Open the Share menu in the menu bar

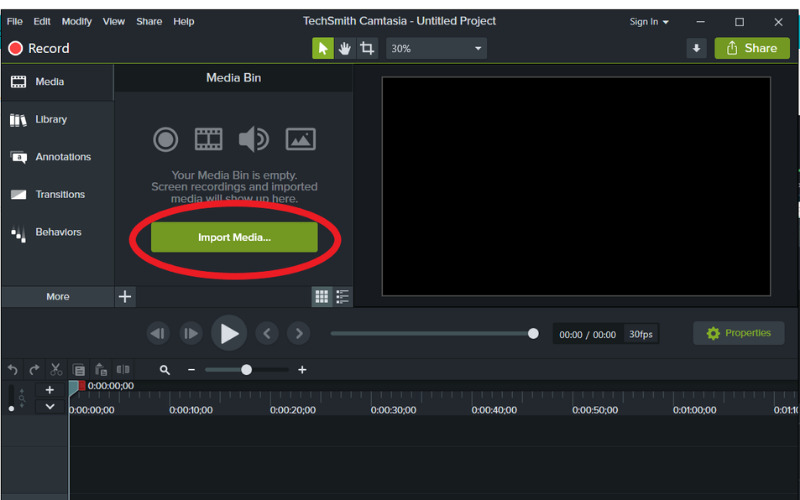[x=149, y=21]
